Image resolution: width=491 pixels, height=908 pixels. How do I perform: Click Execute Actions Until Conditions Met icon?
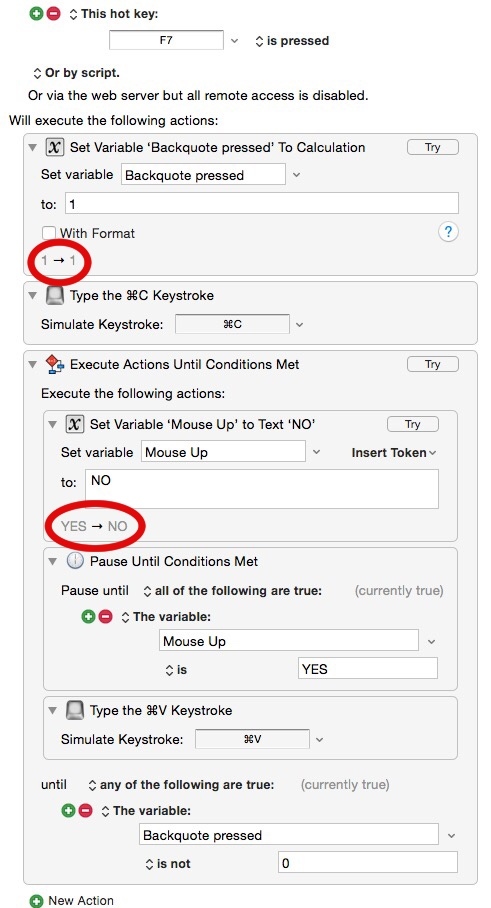click(x=54, y=364)
